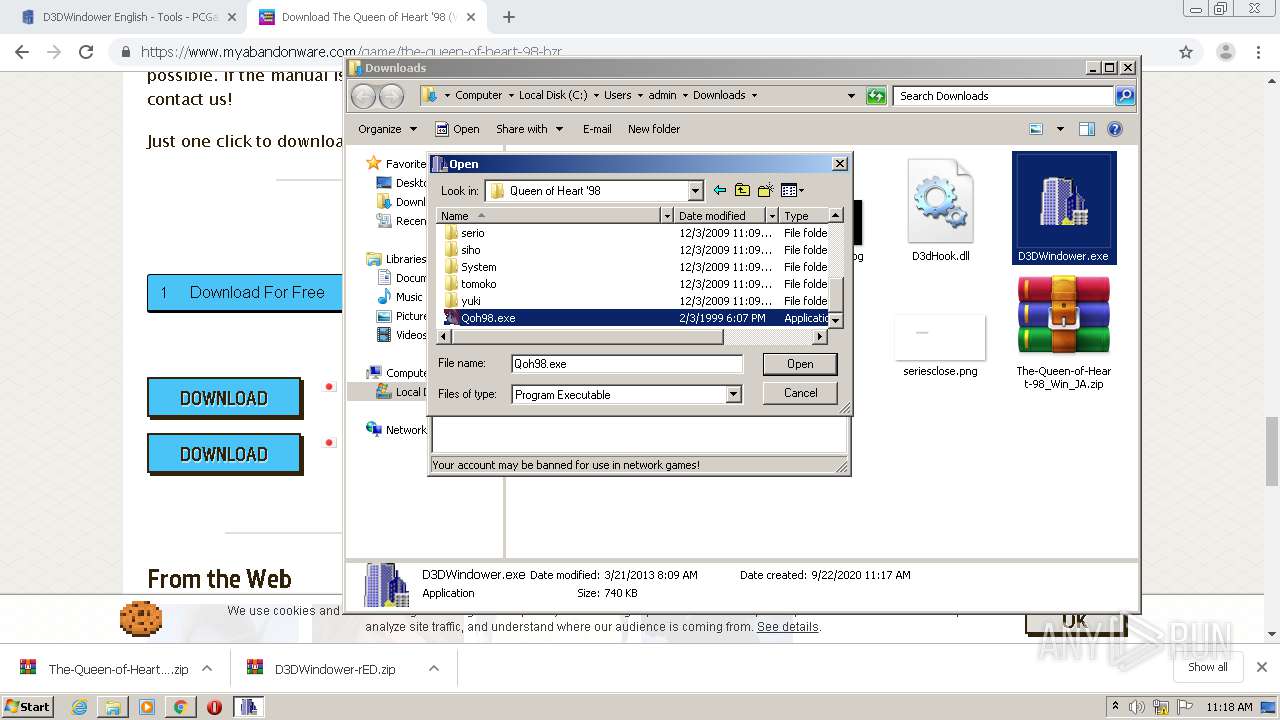Click the volume tray icon
Viewport: 1280px width, 720px height.
click(x=1136, y=707)
